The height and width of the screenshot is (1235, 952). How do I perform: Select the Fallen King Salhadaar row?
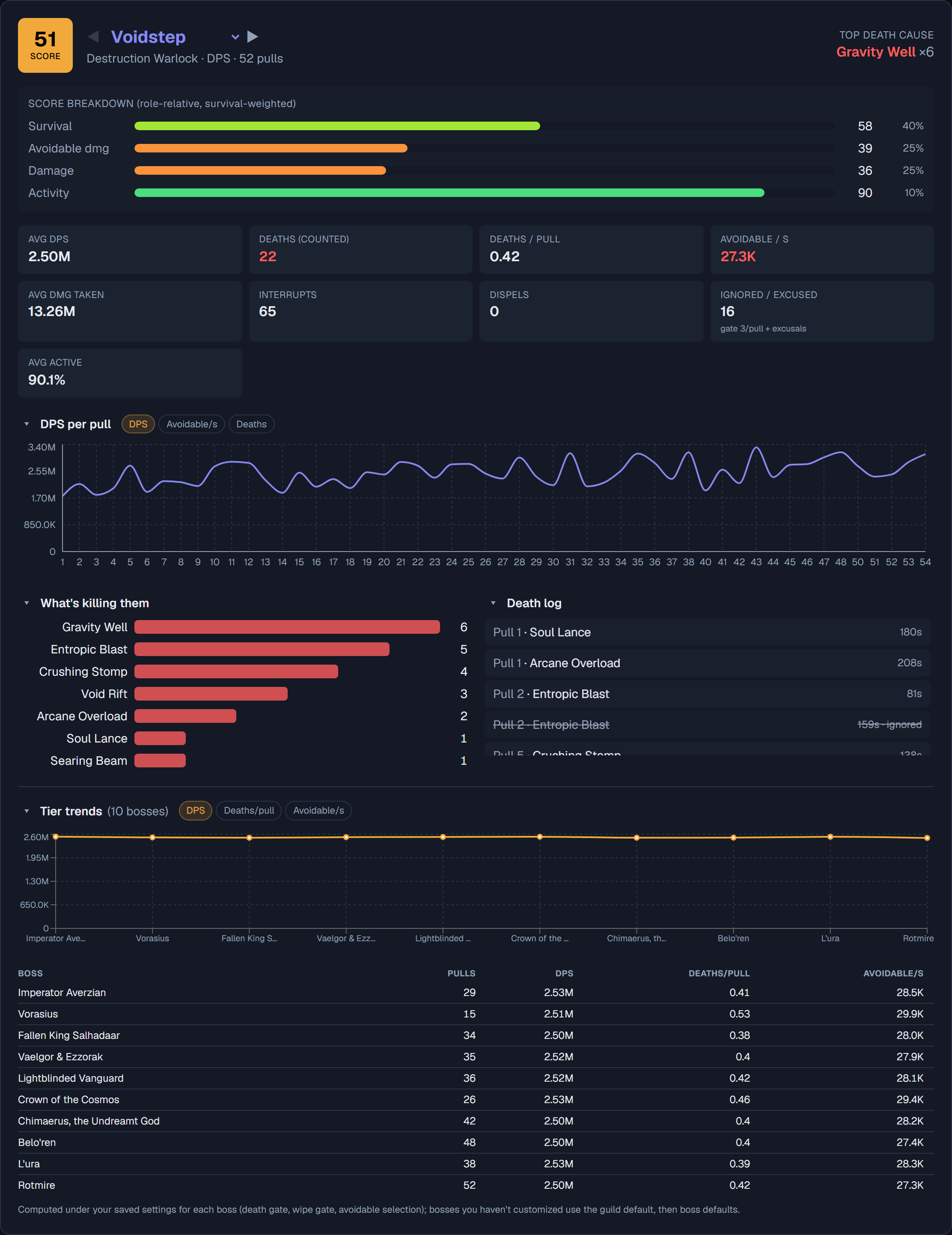[x=476, y=1035]
